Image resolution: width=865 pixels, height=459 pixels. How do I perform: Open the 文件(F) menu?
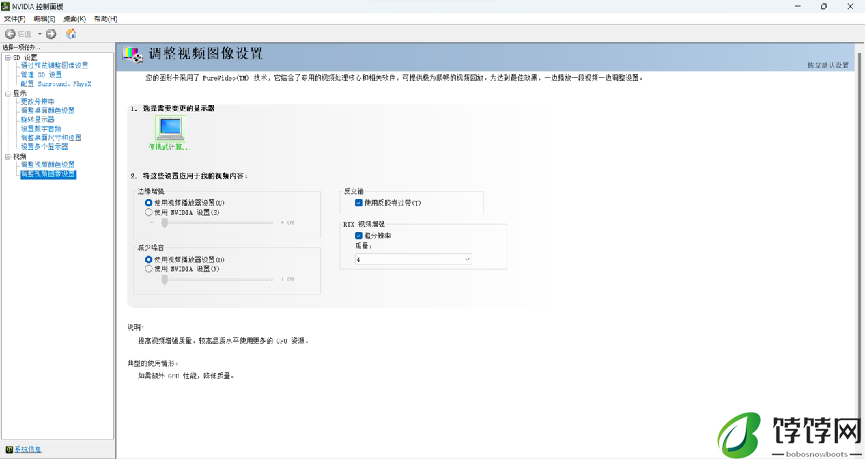(x=15, y=19)
